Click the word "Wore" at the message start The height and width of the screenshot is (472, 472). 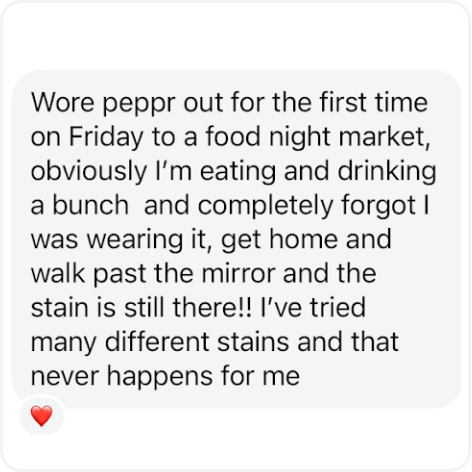pos(63,103)
